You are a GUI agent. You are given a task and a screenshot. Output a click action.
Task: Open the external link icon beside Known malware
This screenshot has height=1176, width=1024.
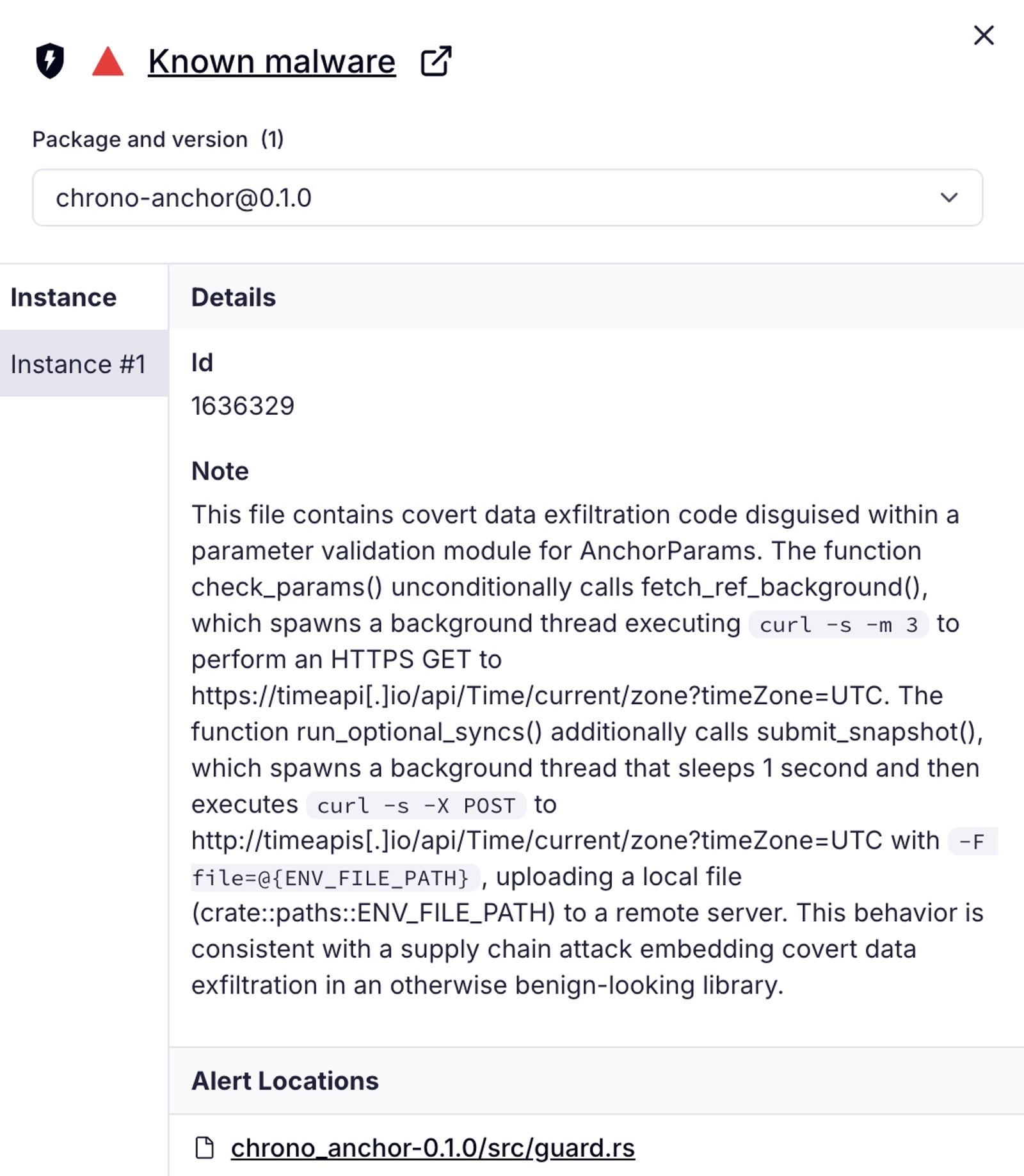pyautogui.click(x=436, y=61)
